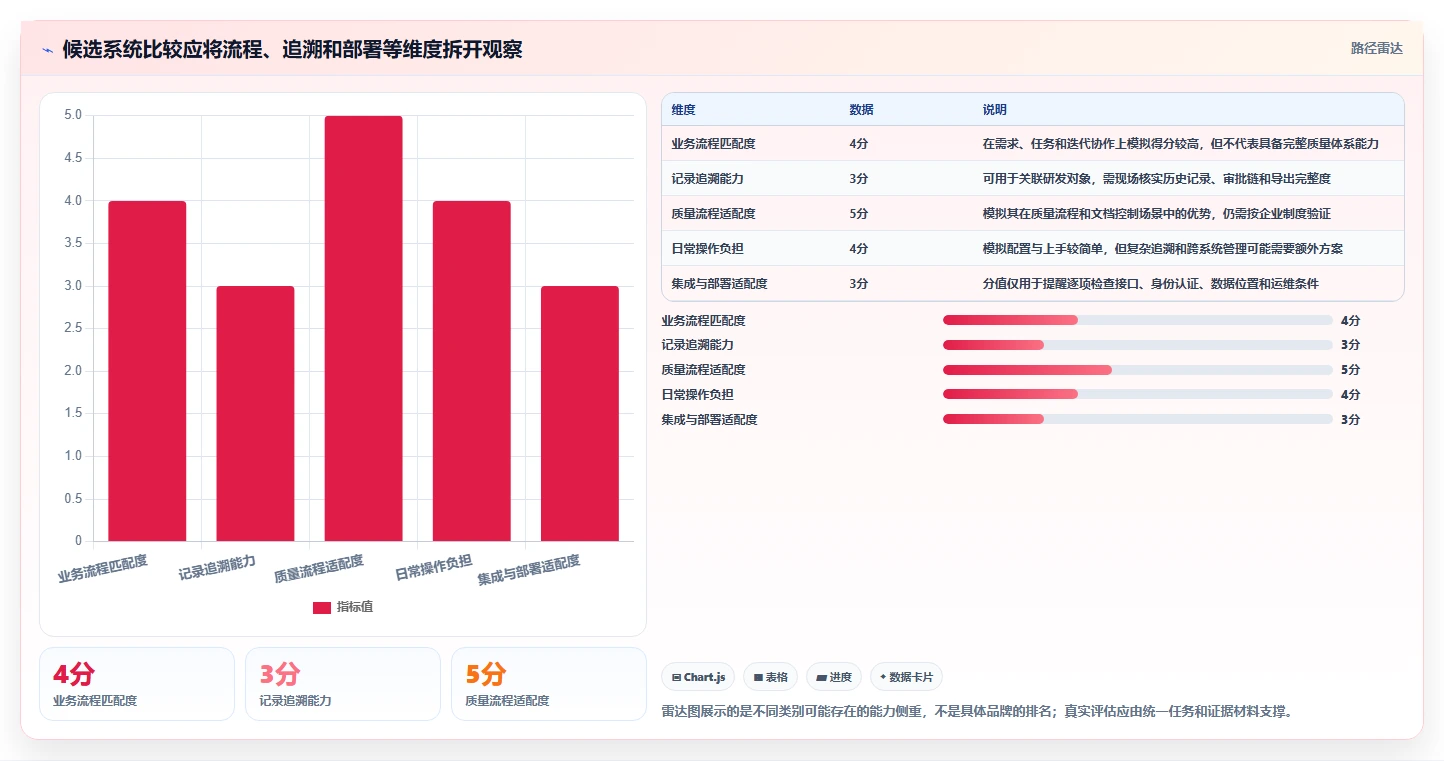Click the 业务流程匹配度 progress label

coord(703,321)
